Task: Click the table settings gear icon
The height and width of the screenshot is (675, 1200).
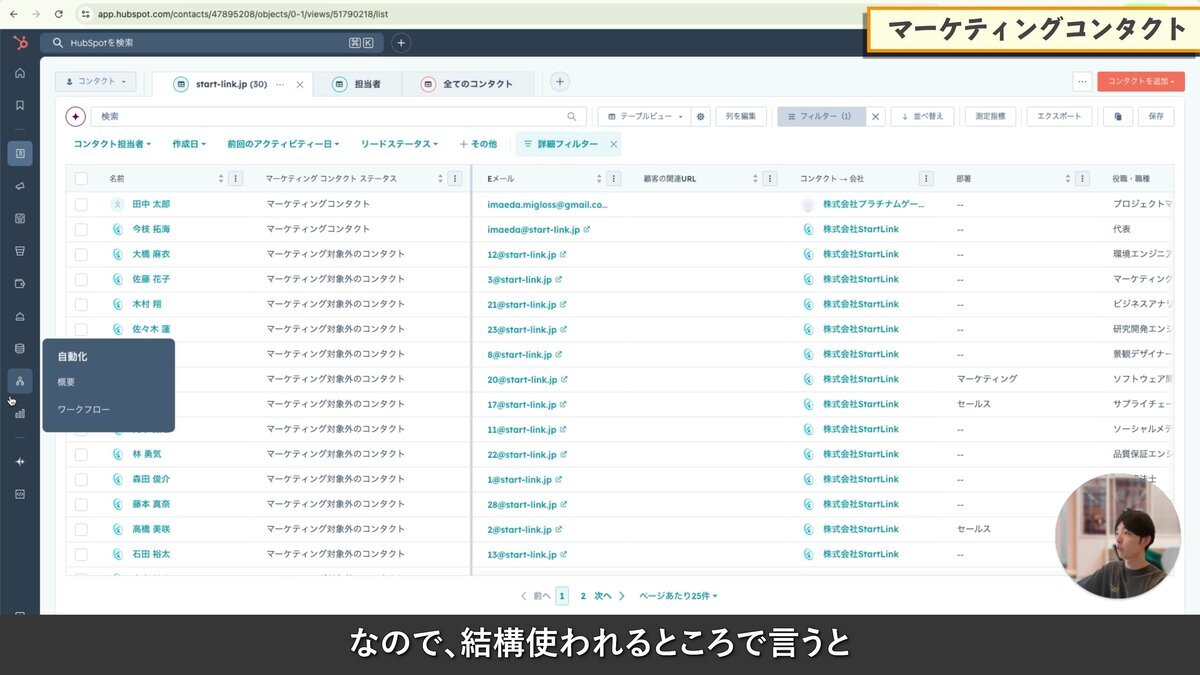Action: [x=700, y=117]
